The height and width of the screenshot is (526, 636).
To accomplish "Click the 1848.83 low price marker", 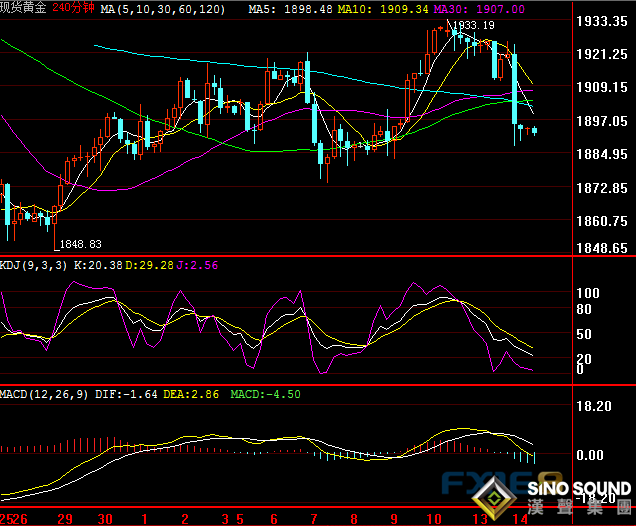I will coord(80,243).
